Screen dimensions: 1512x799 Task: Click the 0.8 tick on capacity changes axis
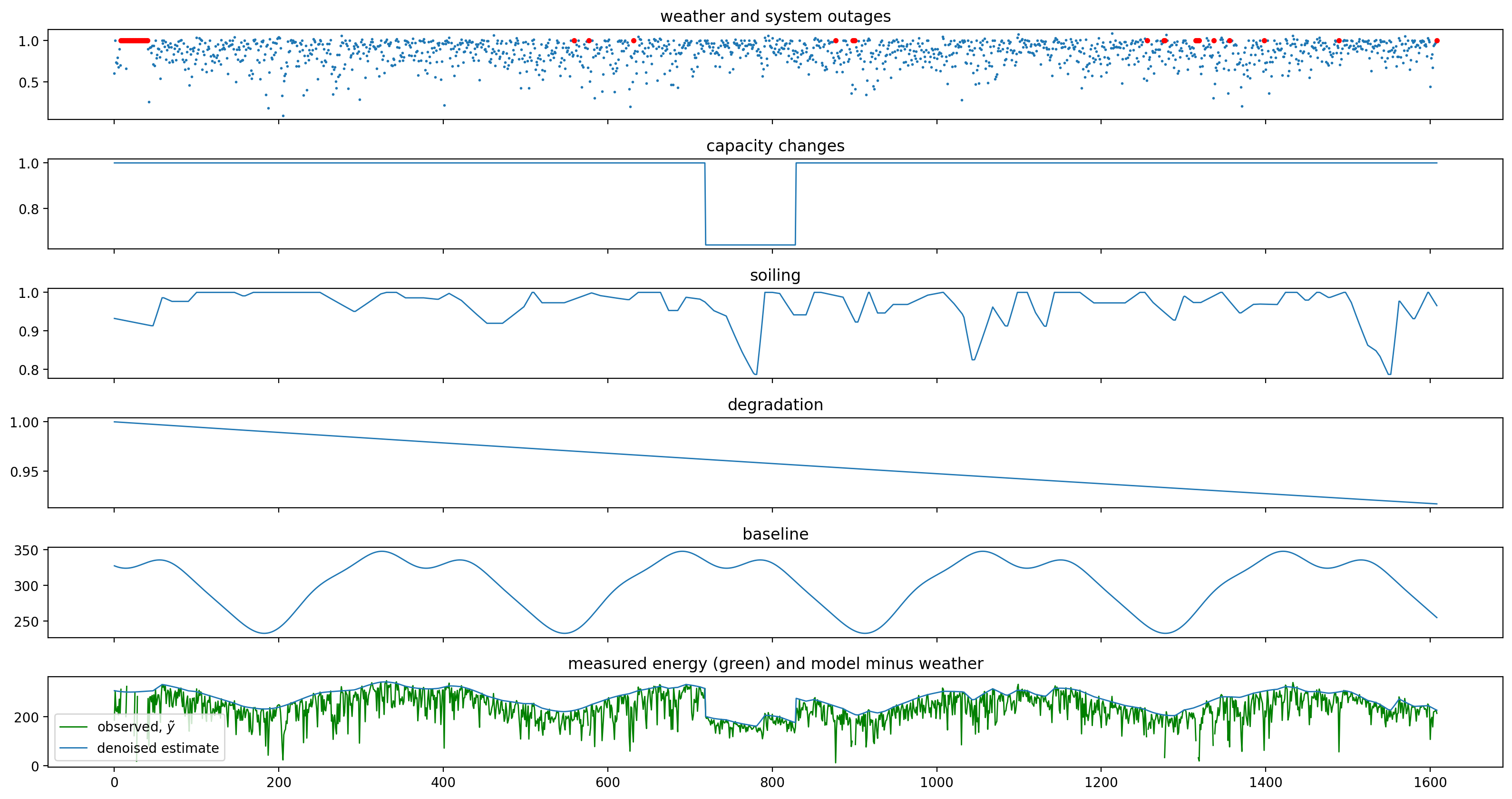coord(29,209)
